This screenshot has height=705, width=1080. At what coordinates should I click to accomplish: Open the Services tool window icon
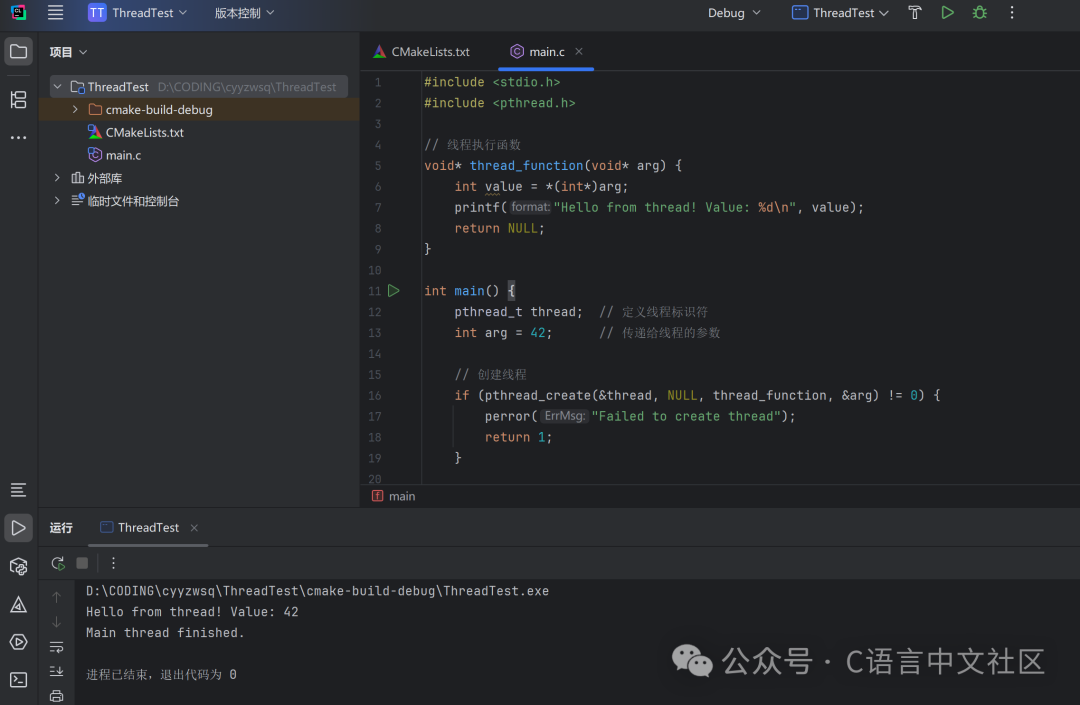pyautogui.click(x=19, y=642)
